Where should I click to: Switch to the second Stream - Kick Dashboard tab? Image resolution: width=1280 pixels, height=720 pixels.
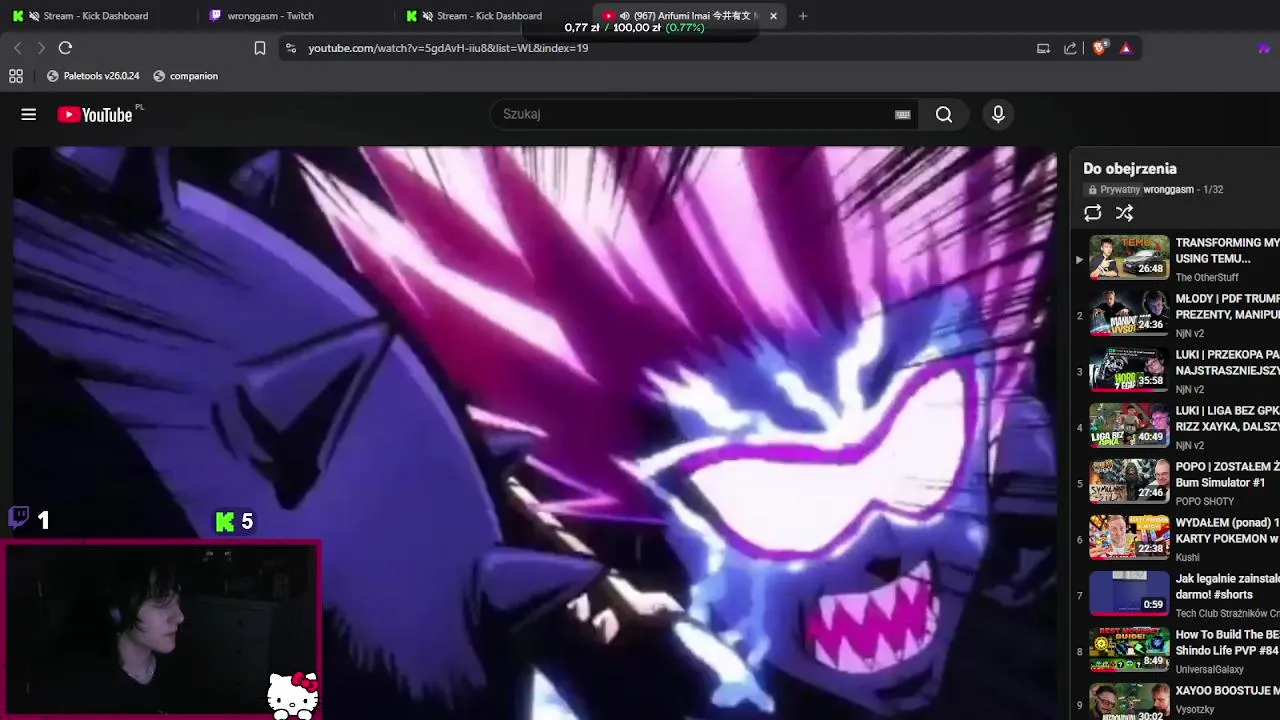[488, 16]
